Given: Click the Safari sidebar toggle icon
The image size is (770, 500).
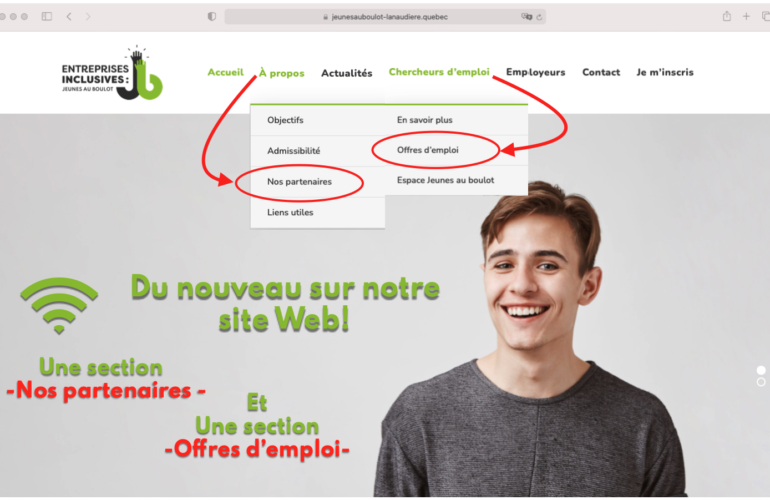Looking at the screenshot, I should [x=47, y=16].
